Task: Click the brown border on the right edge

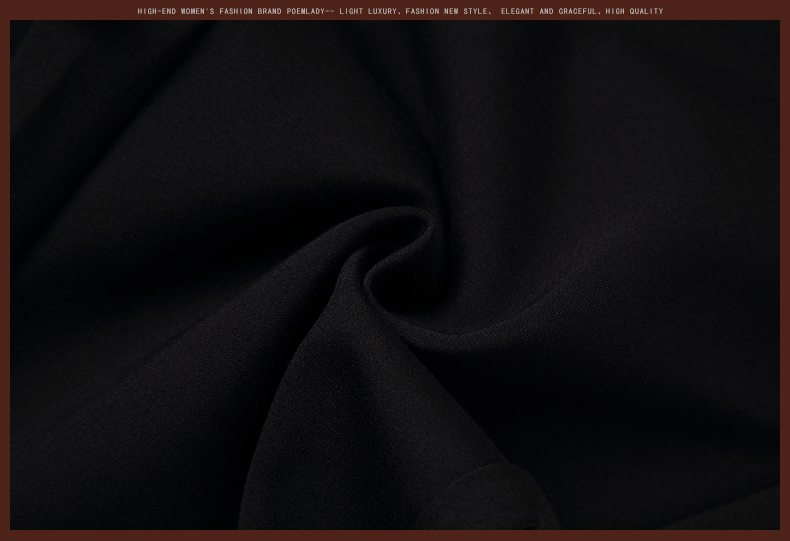Action: pos(784,270)
